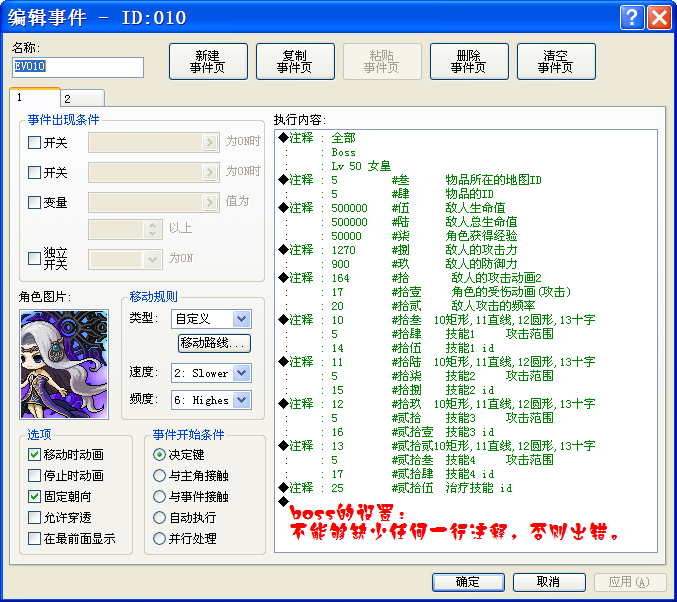Click the 移动路线... button
The height and width of the screenshot is (602, 677).
pyautogui.click(x=214, y=343)
